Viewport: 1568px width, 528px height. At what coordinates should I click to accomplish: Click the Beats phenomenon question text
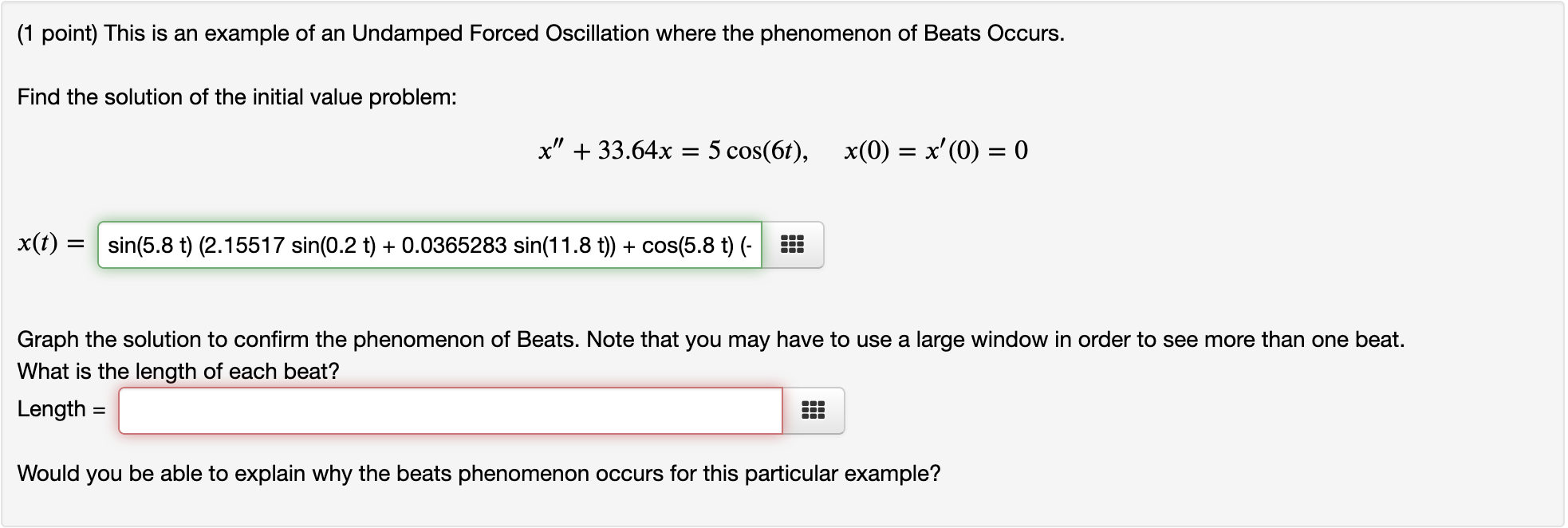(479, 472)
